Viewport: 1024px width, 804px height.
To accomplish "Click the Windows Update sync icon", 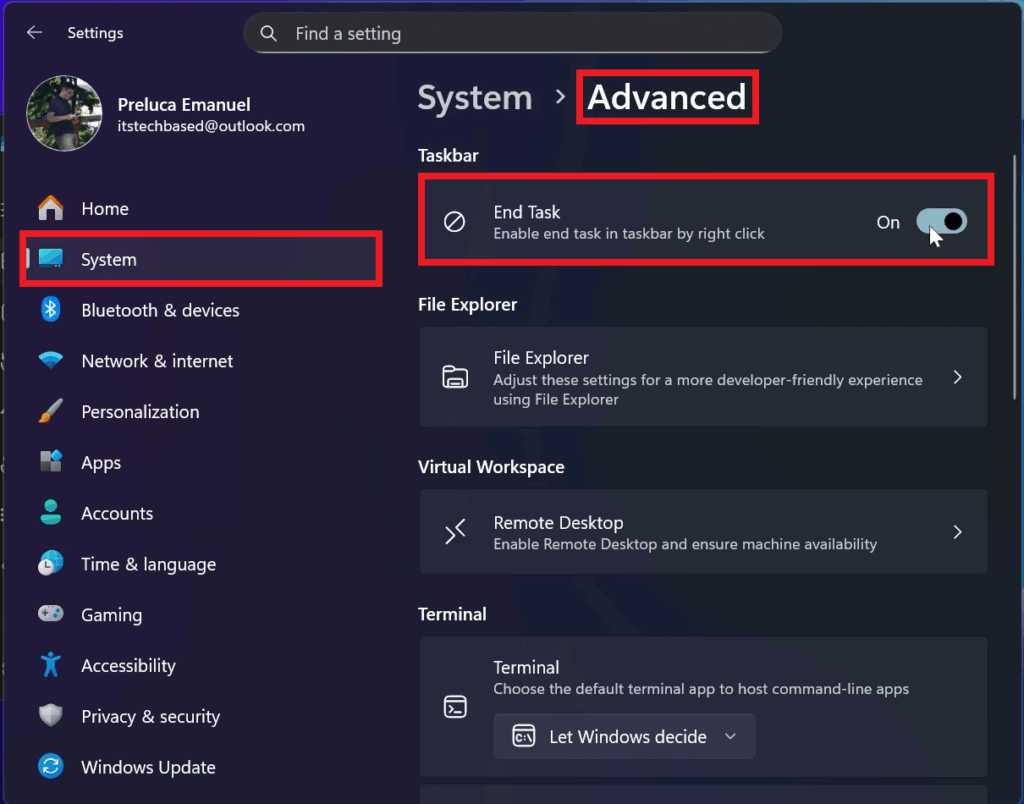I will click(50, 767).
